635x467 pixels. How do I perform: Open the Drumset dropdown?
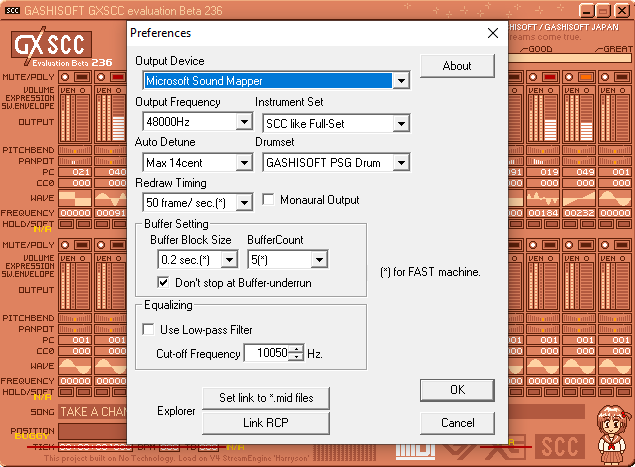coord(401,163)
